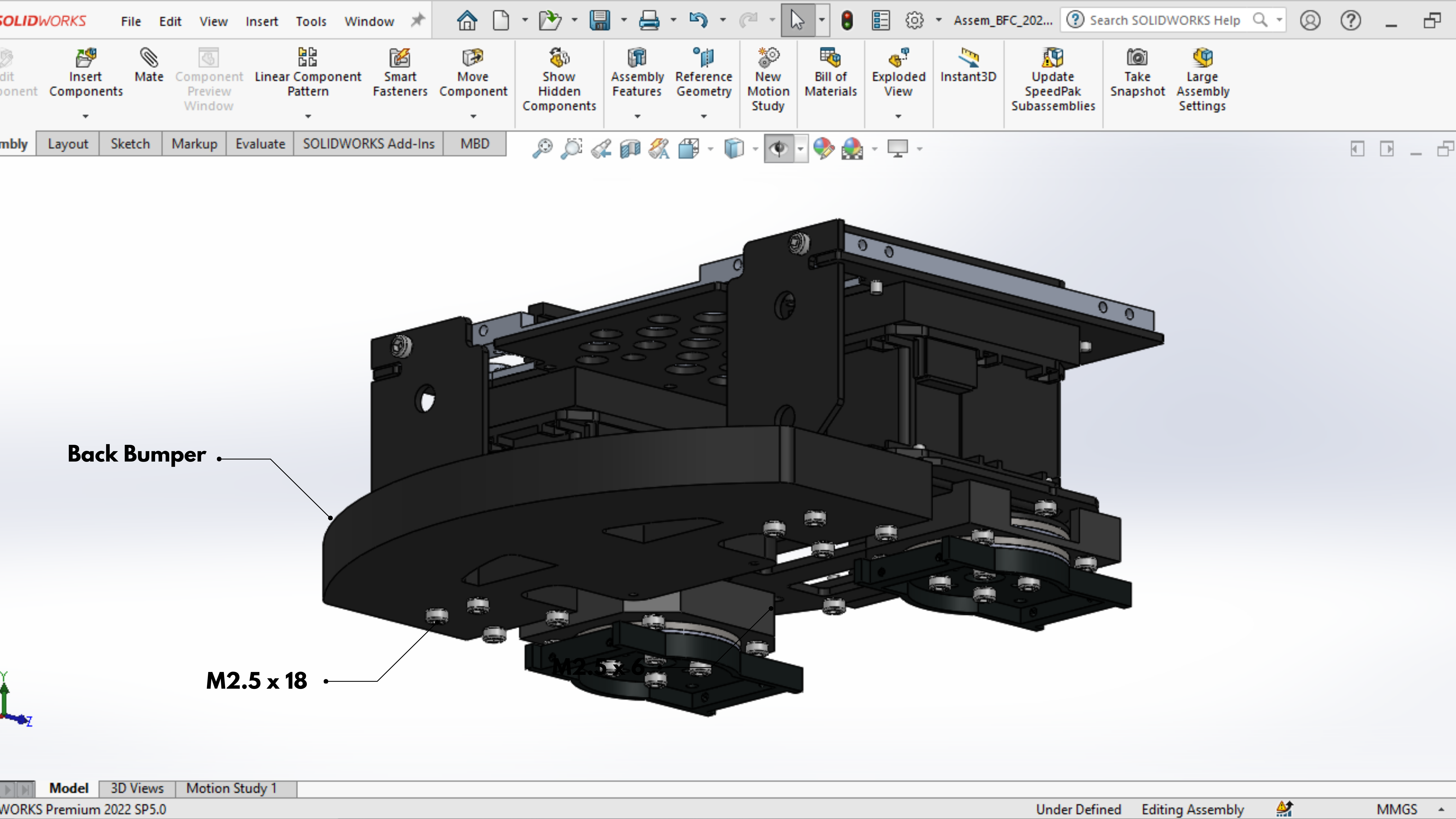Save the assembly with the Save icon

(599, 21)
